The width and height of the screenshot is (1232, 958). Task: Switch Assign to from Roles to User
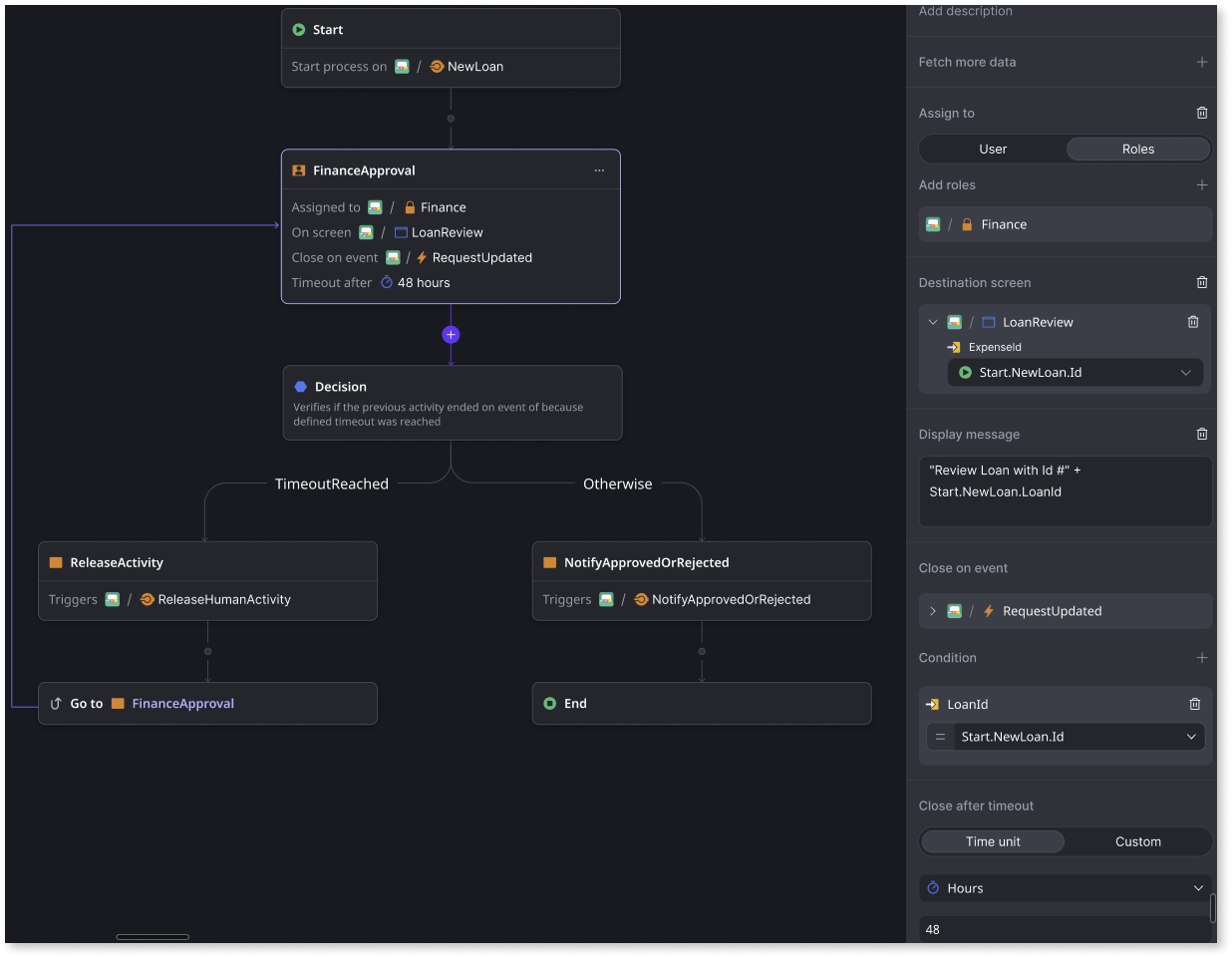click(993, 149)
